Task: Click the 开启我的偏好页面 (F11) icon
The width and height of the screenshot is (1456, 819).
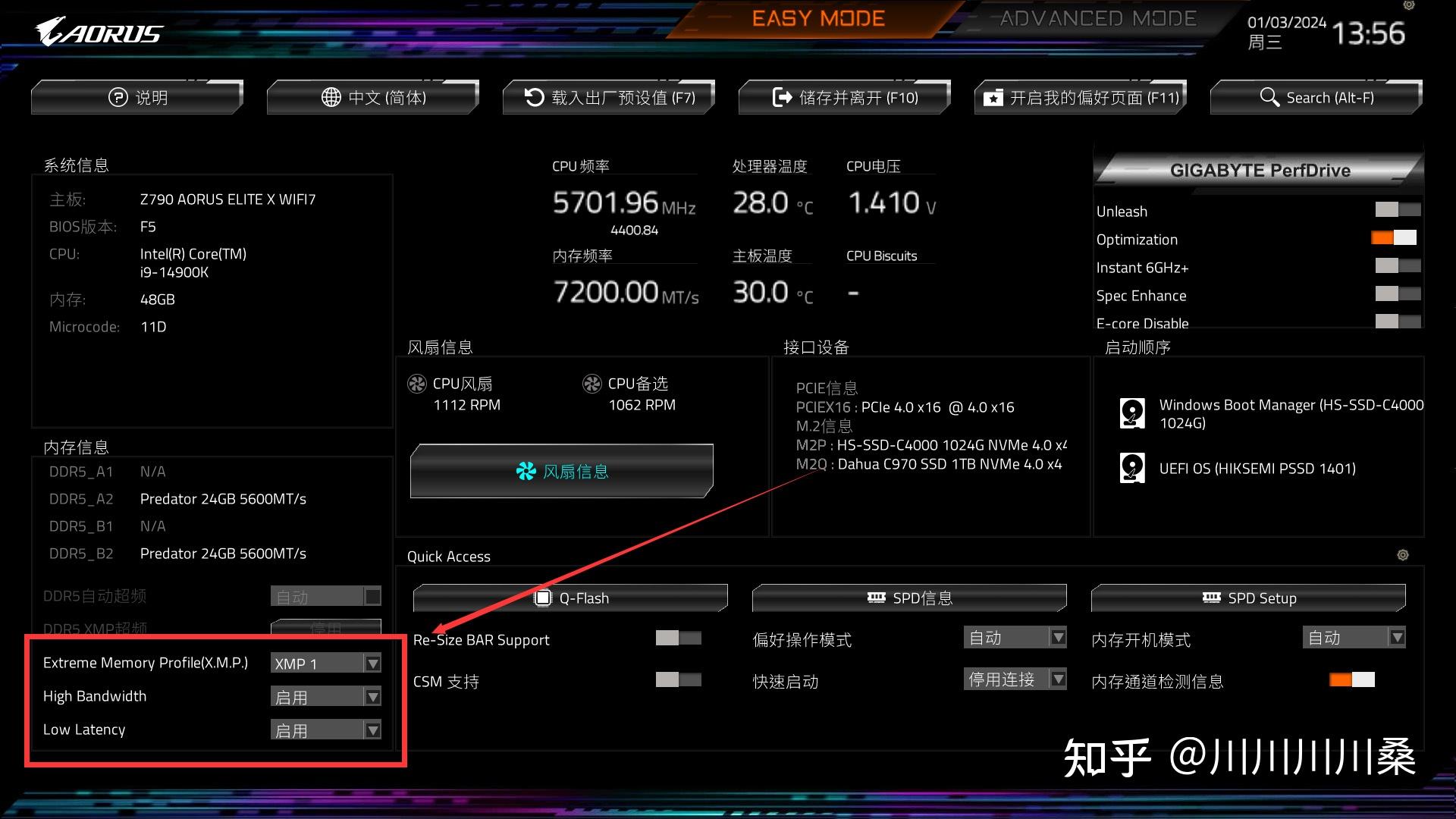Action: (x=1080, y=96)
